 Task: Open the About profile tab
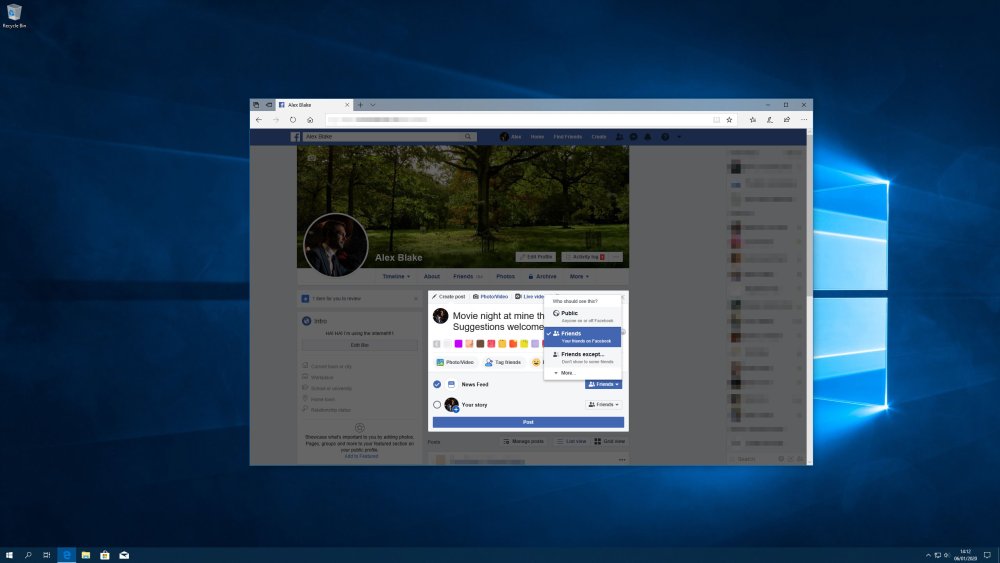tap(432, 277)
